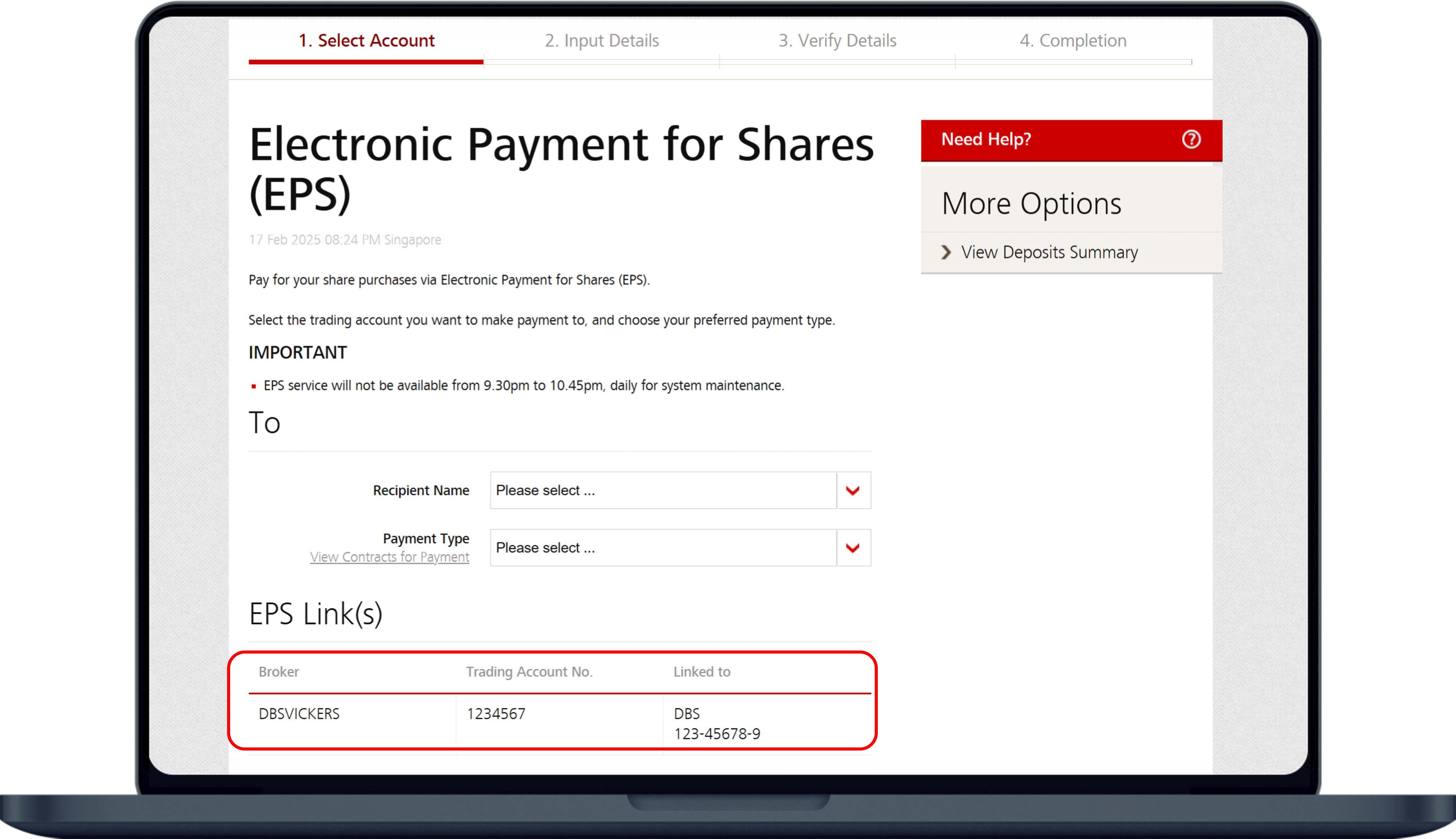1456x839 pixels.
Task: Select the DBSVICKERS broker cell
Action: [299, 714]
